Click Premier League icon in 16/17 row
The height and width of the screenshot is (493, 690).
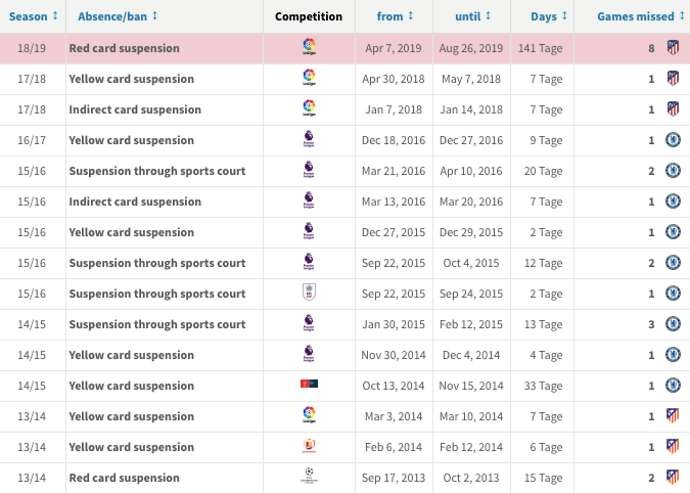coord(308,140)
